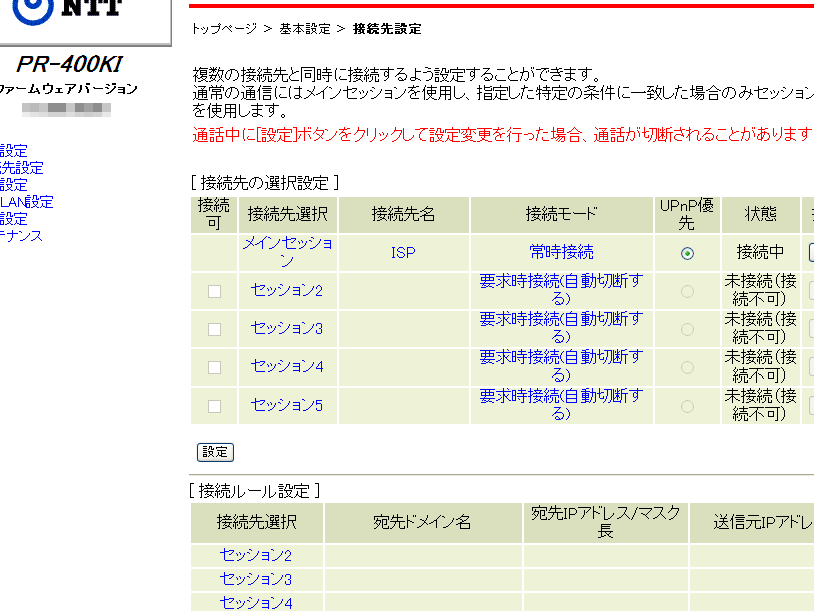Click セッション2's 要求時接続 mode link
Viewport: 814px width, 611px height.
pyautogui.click(x=561, y=290)
